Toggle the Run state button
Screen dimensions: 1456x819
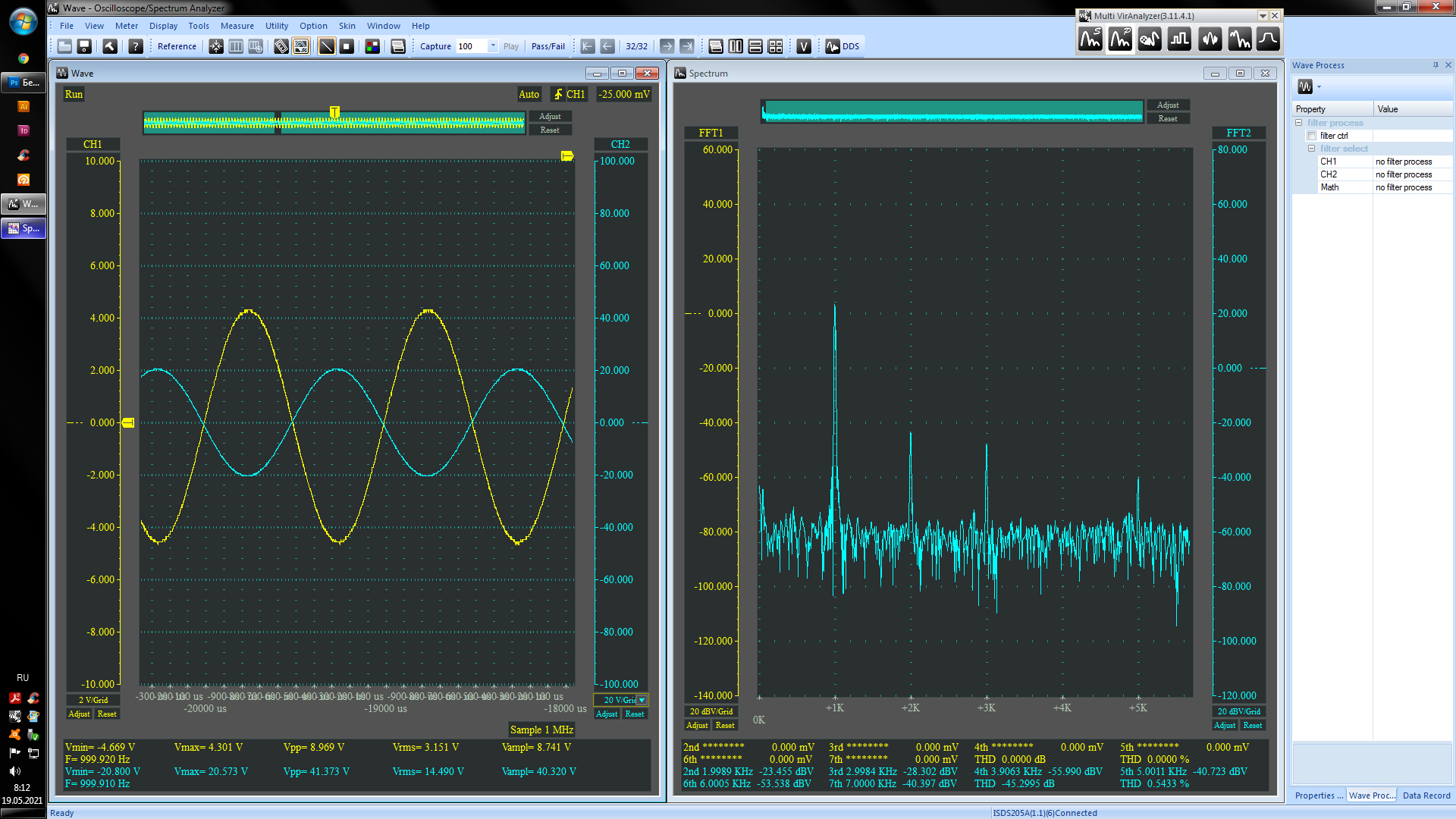[x=74, y=94]
